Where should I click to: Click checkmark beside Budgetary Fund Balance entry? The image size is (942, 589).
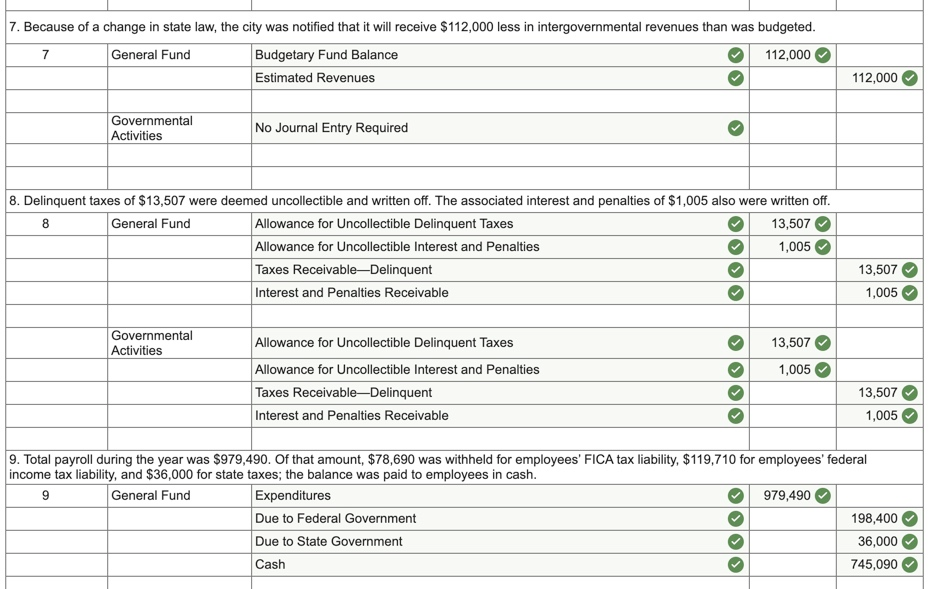(x=736, y=54)
